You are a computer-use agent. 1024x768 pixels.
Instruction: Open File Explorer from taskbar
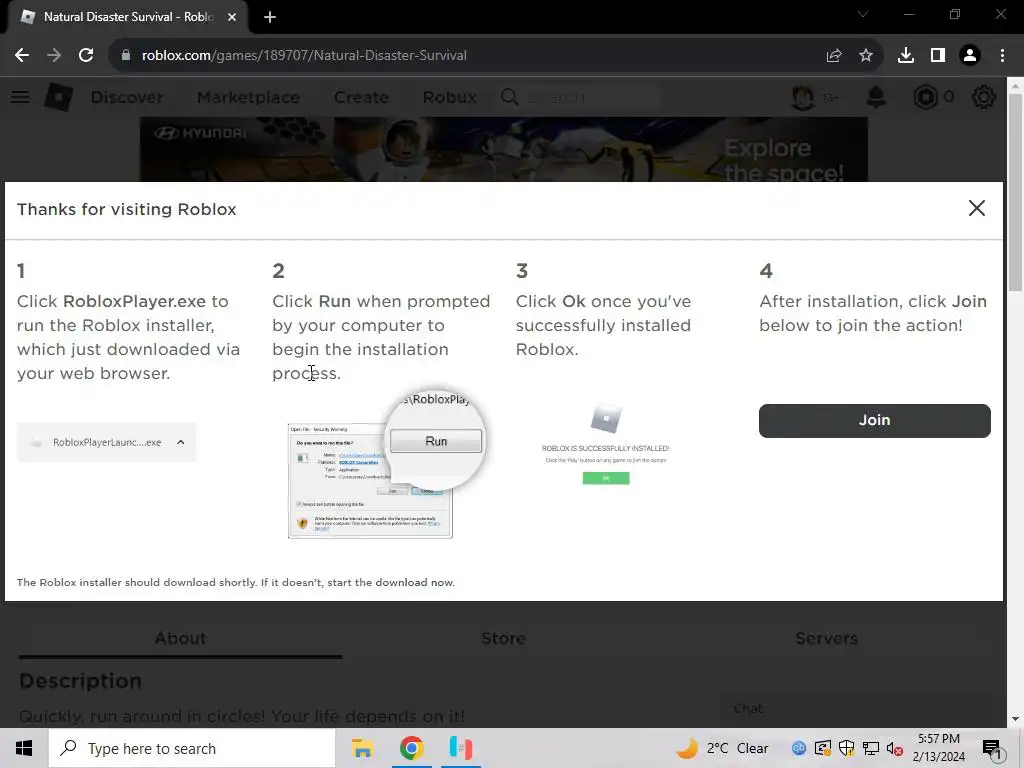[362, 748]
